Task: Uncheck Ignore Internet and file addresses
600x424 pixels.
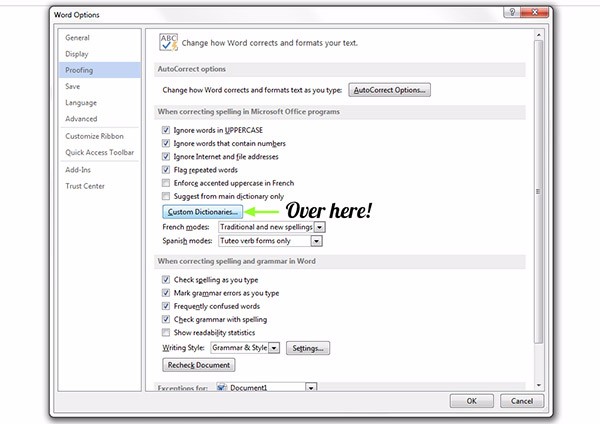Action: (x=166, y=157)
